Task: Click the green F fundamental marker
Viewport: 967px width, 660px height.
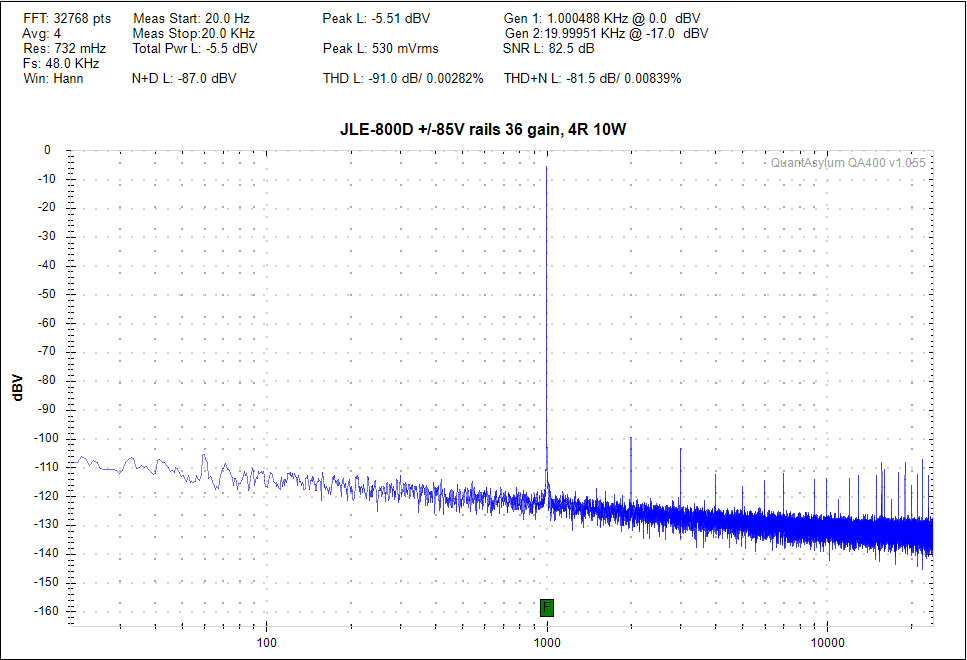Action: tap(546, 608)
